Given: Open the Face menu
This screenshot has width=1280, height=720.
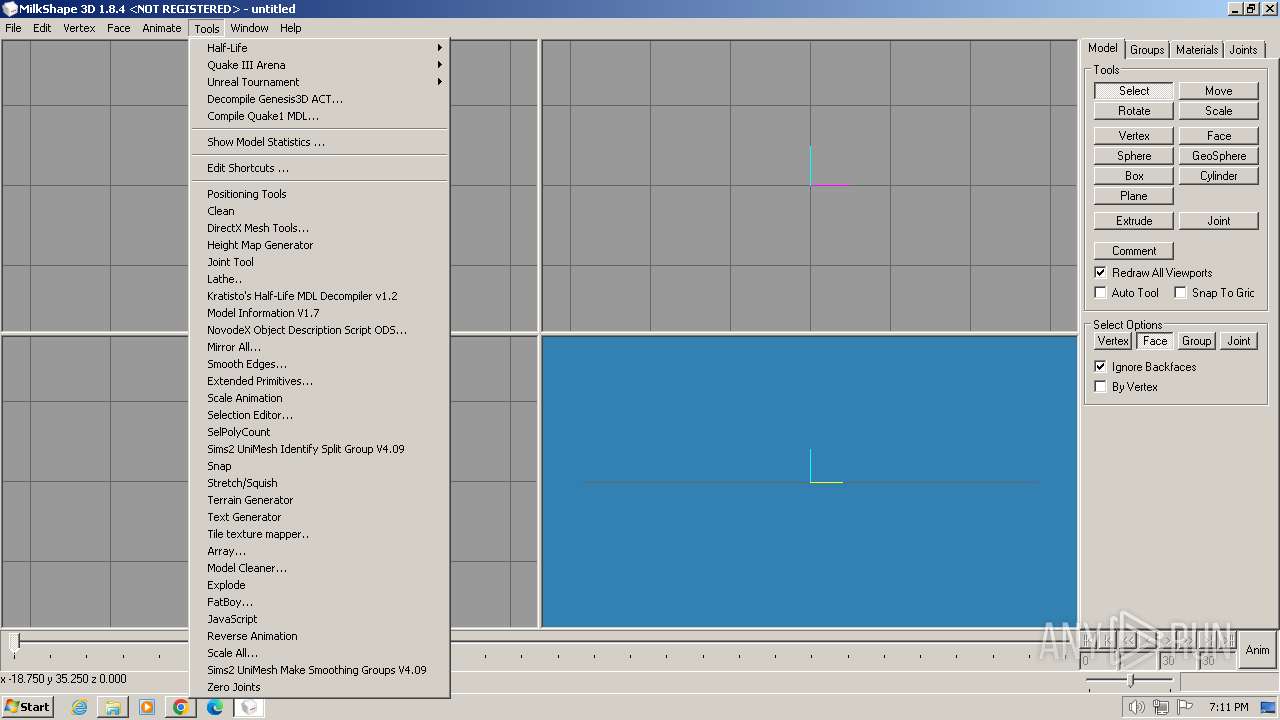Looking at the screenshot, I should coord(119,28).
